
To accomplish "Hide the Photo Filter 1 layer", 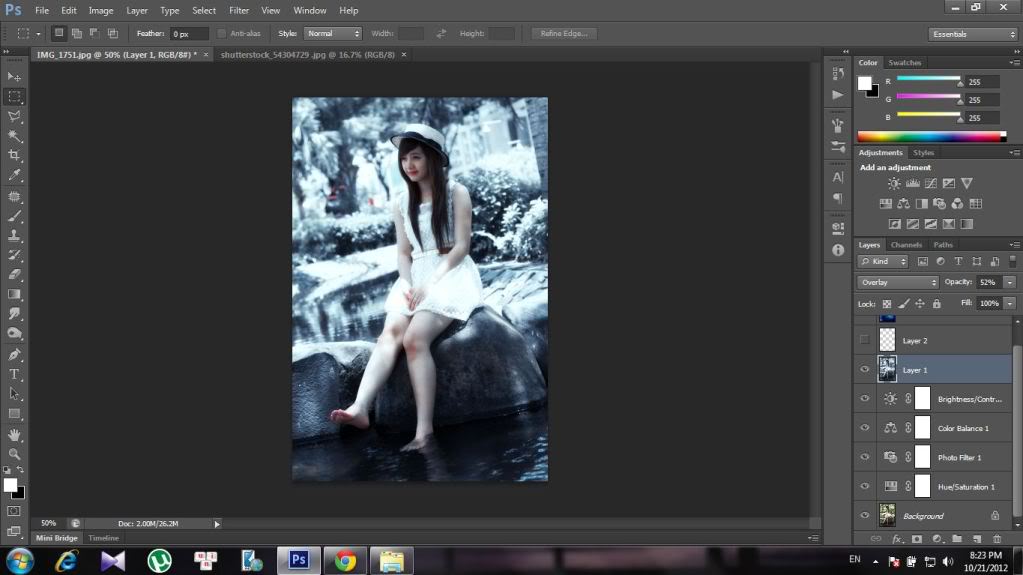I will coord(864,458).
